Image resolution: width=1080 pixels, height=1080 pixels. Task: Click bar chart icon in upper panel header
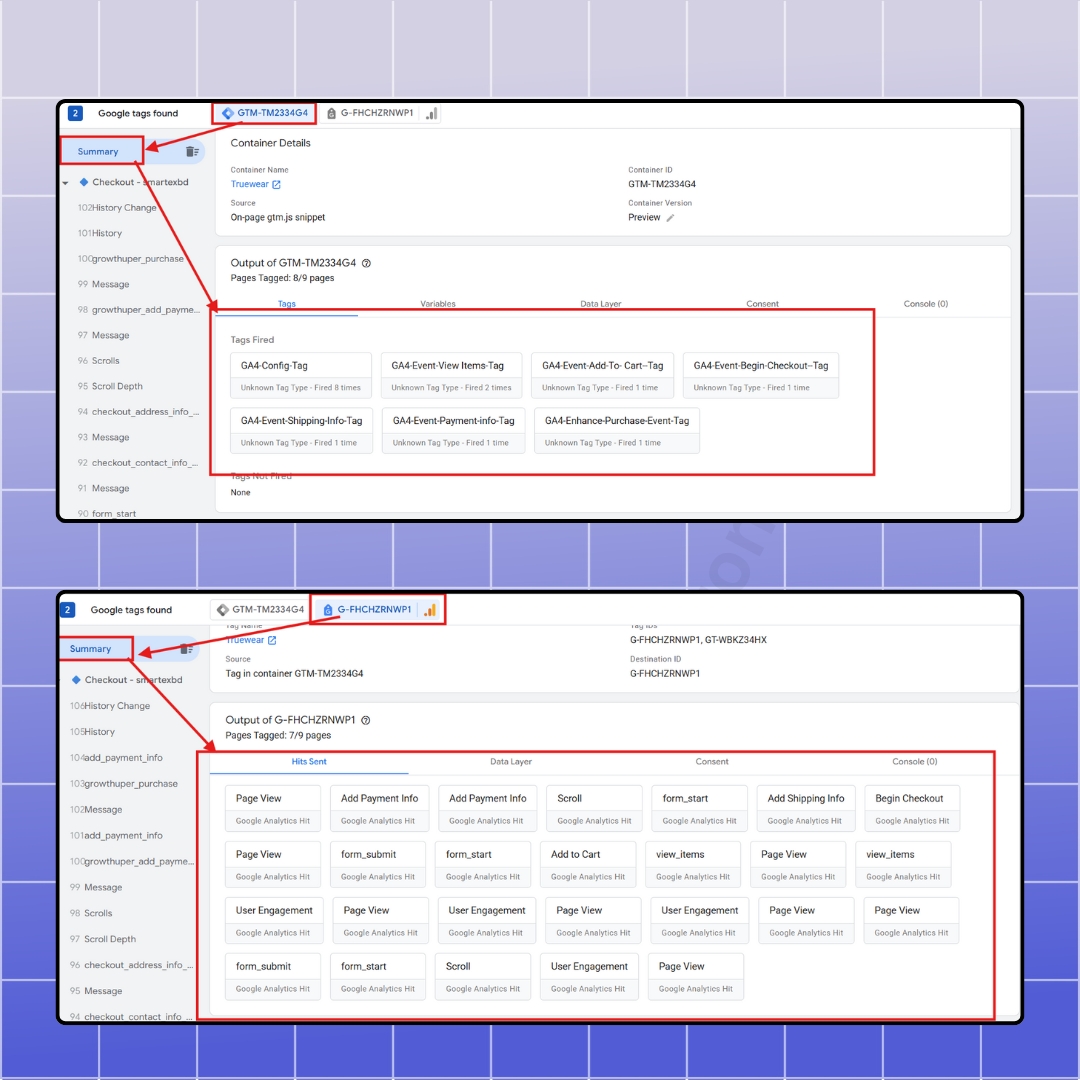click(x=431, y=114)
